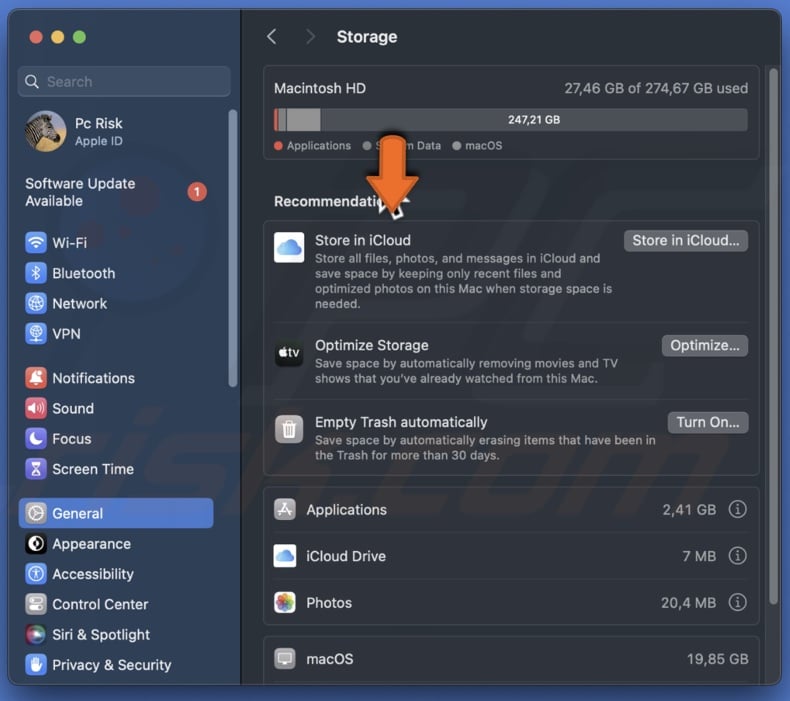Click the search magnifier icon
Image resolution: width=790 pixels, height=701 pixels.
32,82
